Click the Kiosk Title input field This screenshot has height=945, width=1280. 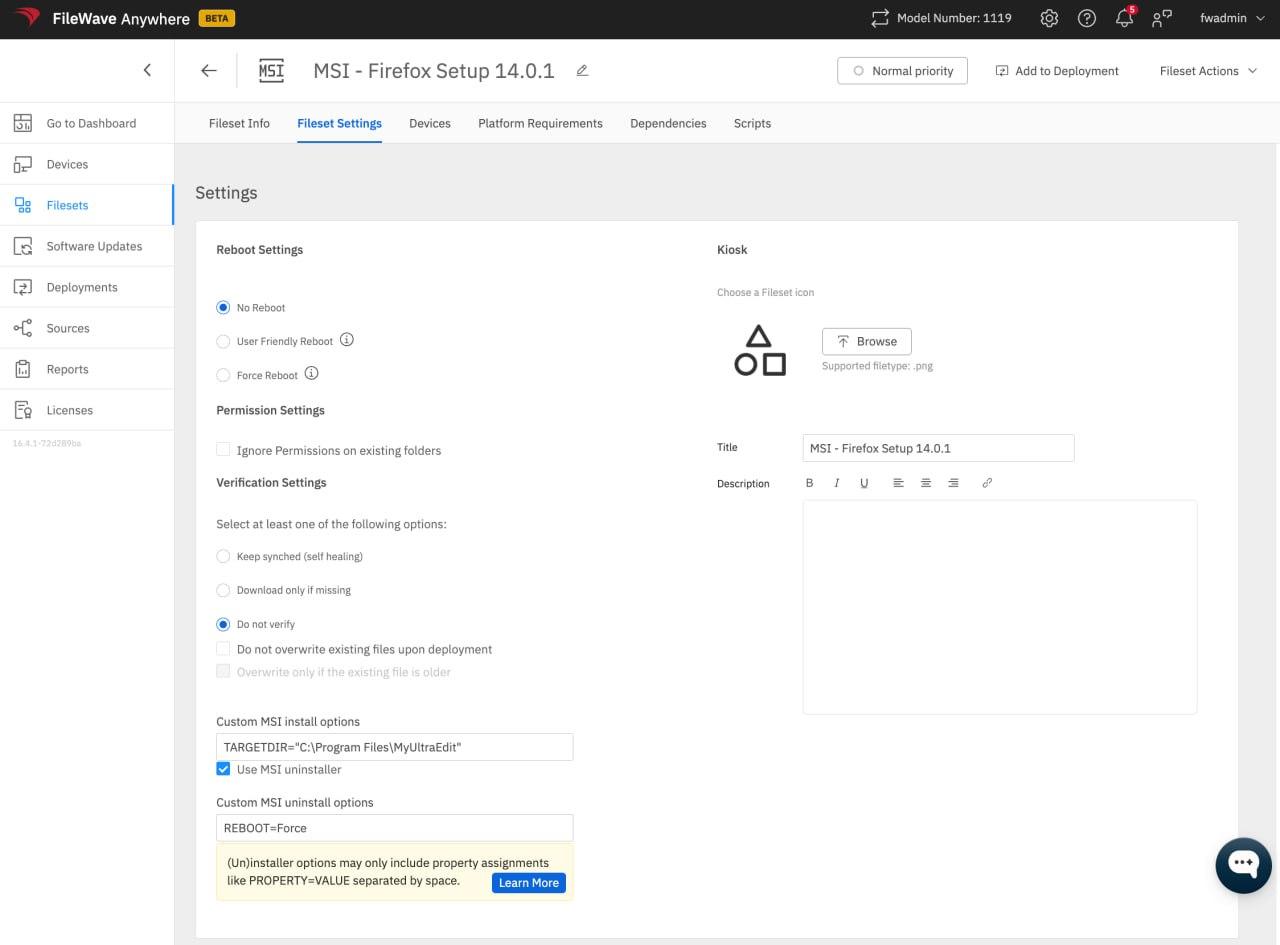[939, 448]
